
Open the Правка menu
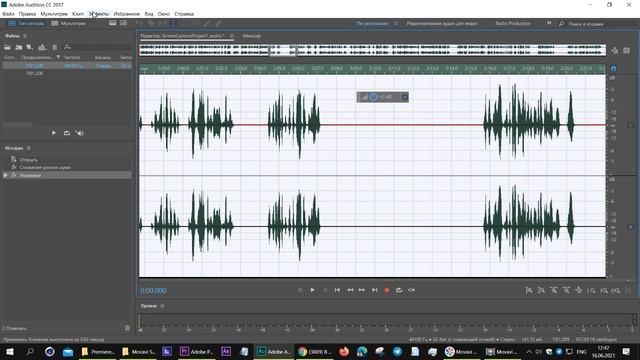[27, 14]
